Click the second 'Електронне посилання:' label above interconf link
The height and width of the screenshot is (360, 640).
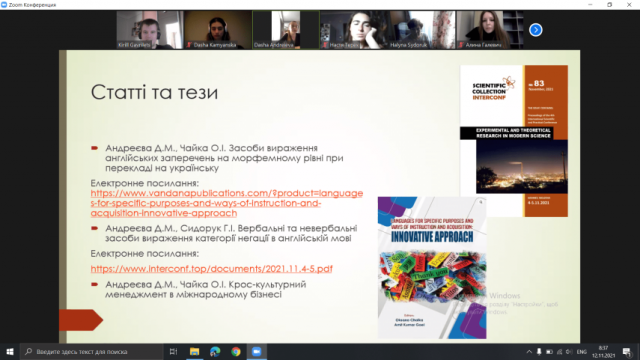(x=144, y=253)
